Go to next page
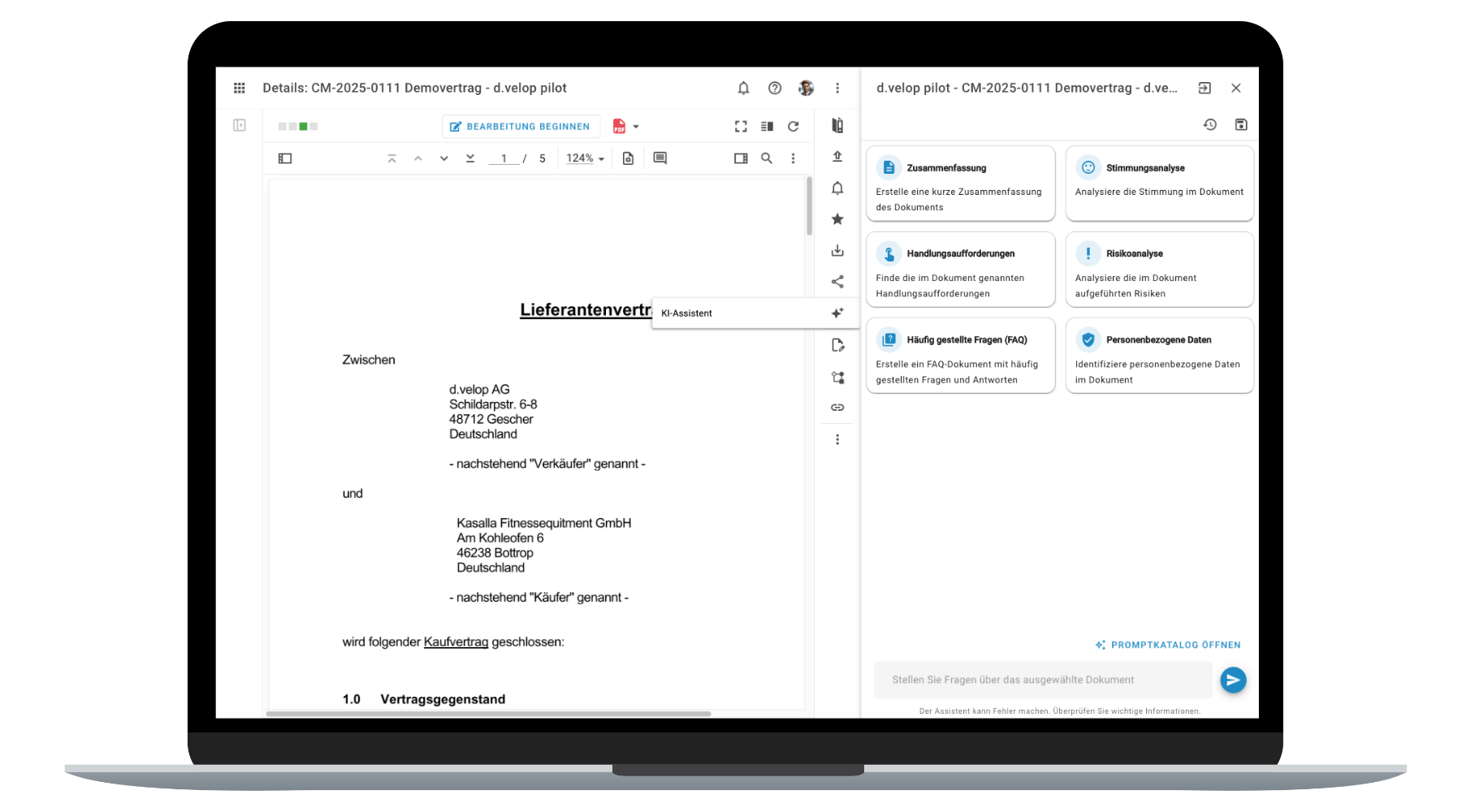The width and height of the screenshot is (1462, 812). (444, 158)
